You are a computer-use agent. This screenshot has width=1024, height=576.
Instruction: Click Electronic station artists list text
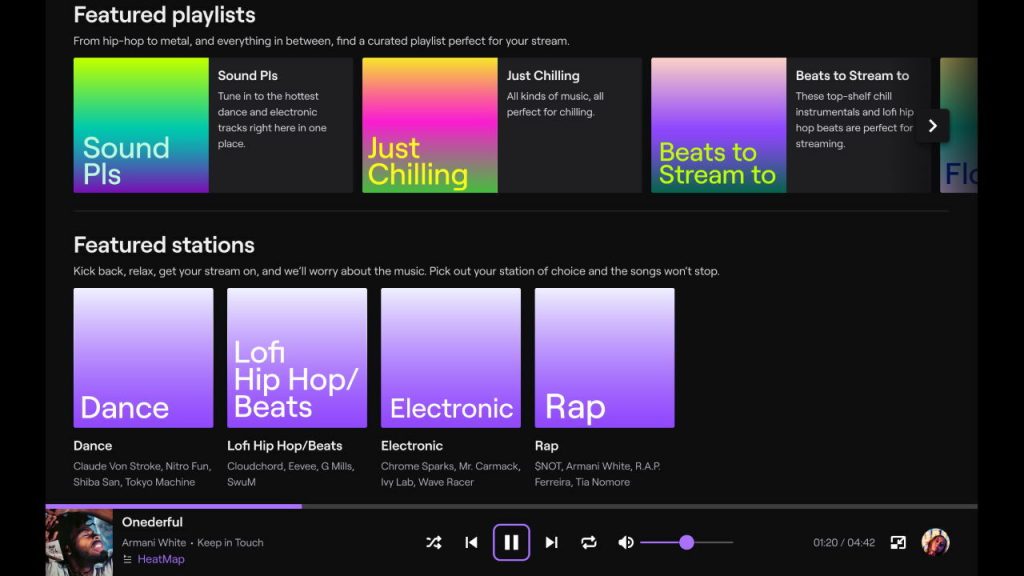click(451, 473)
